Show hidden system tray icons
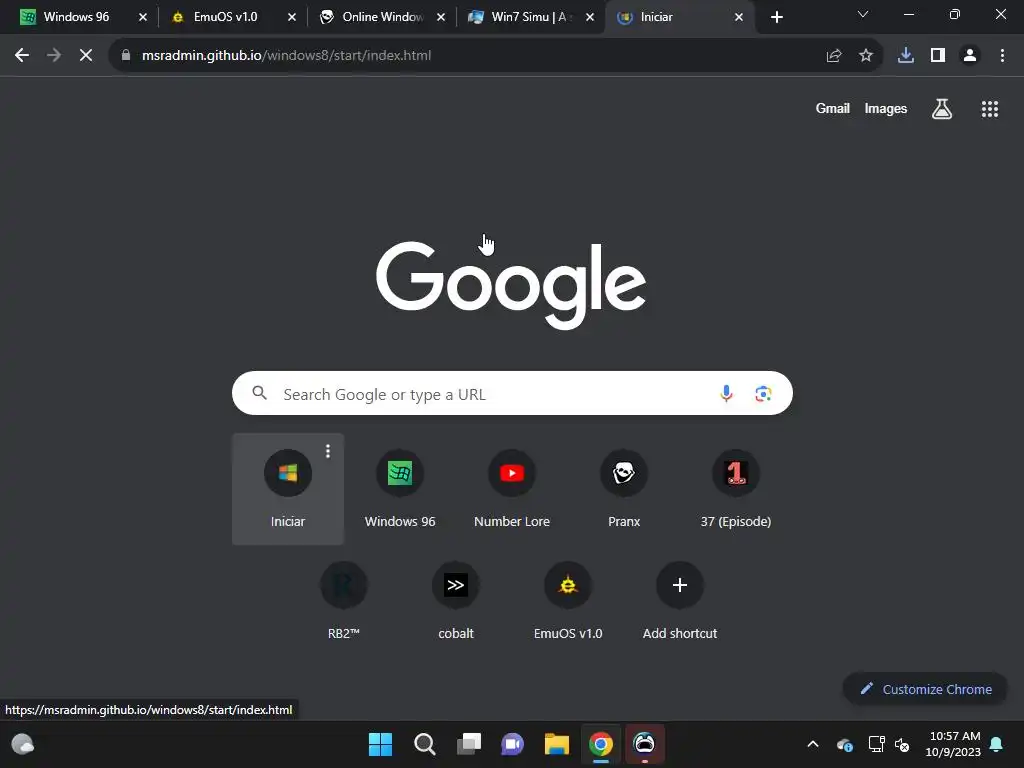This screenshot has height=768, width=1024. click(x=813, y=744)
